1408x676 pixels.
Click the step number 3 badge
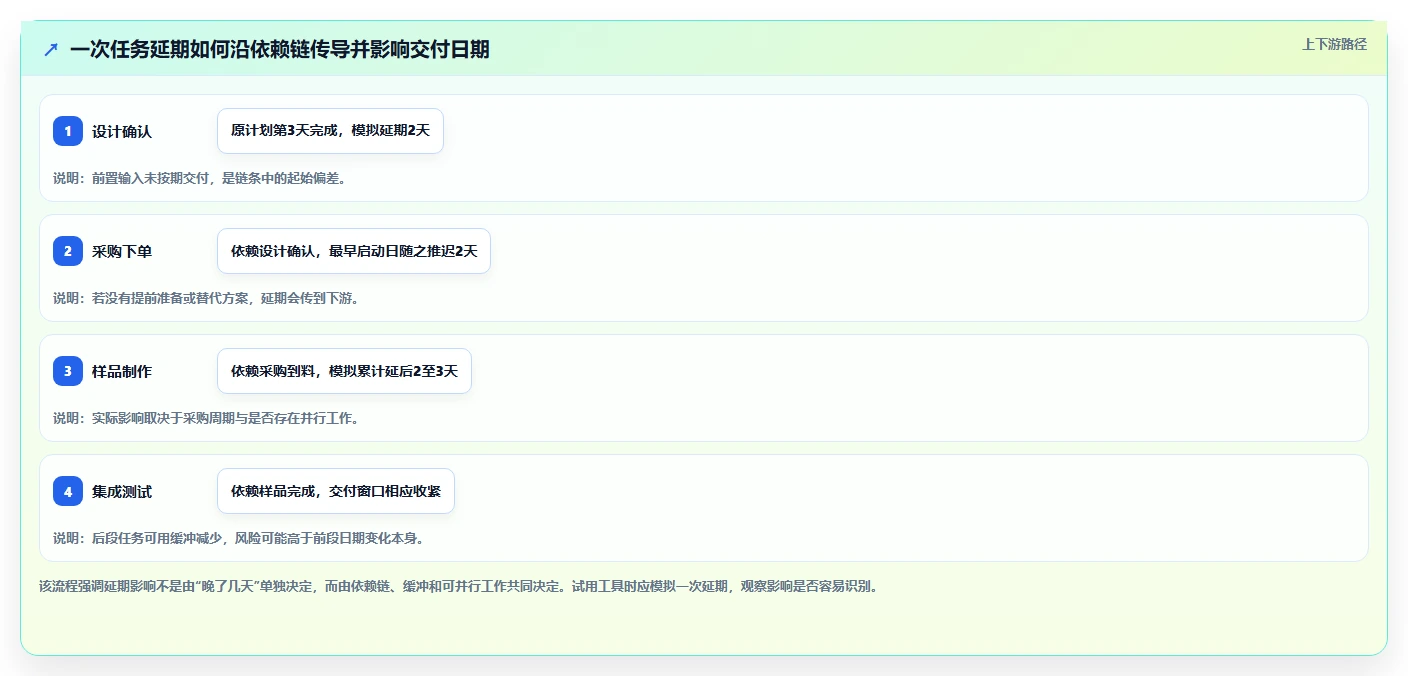tap(68, 371)
